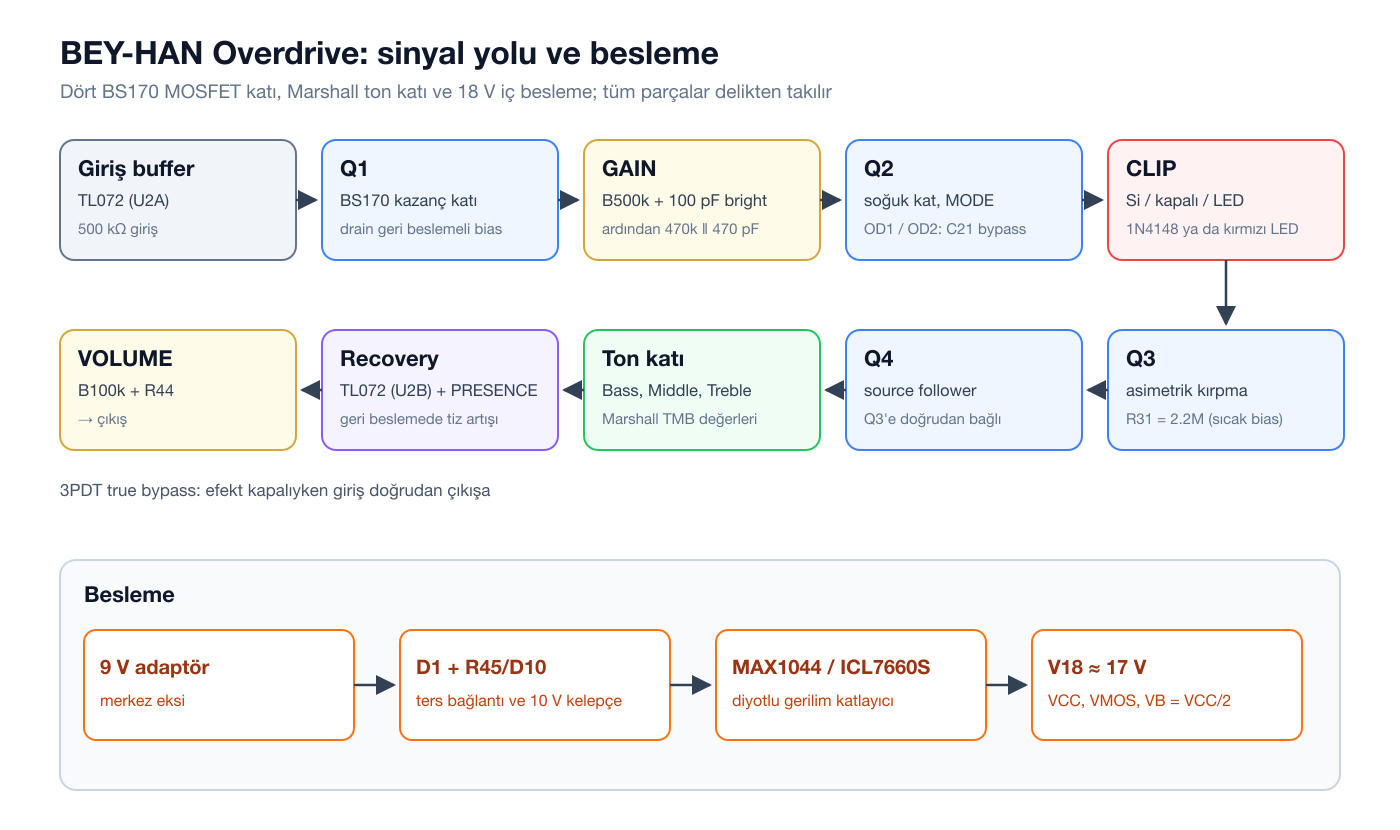Click the "CLIP" block heading
This screenshot has width=1400, height=830.
tap(1151, 168)
